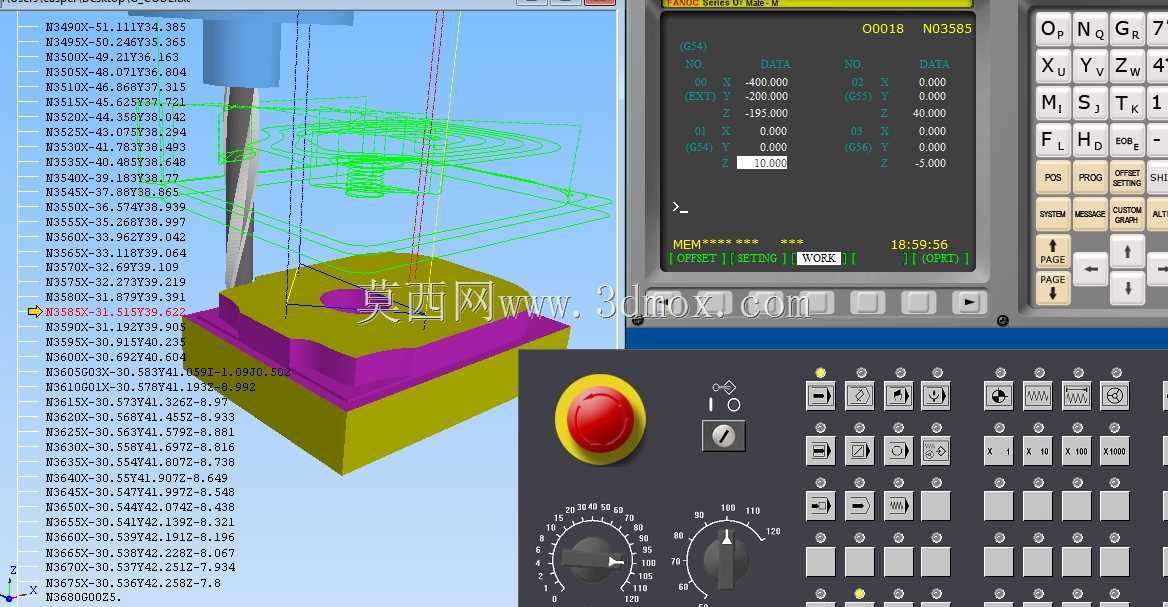The height and width of the screenshot is (607, 1168).
Task: Select the reference point return mode button
Action: (x=998, y=395)
